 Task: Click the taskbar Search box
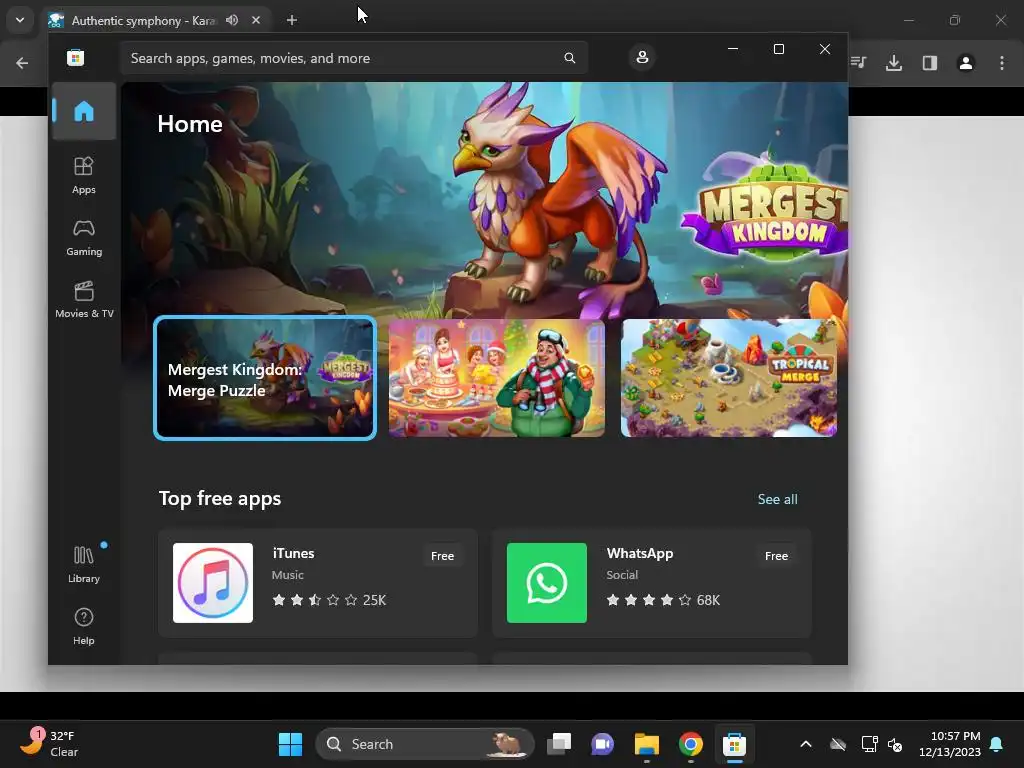click(x=424, y=744)
